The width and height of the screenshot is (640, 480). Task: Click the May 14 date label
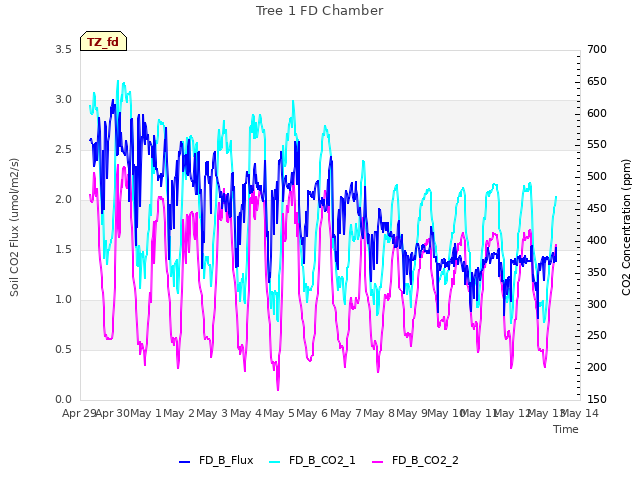coord(580,413)
